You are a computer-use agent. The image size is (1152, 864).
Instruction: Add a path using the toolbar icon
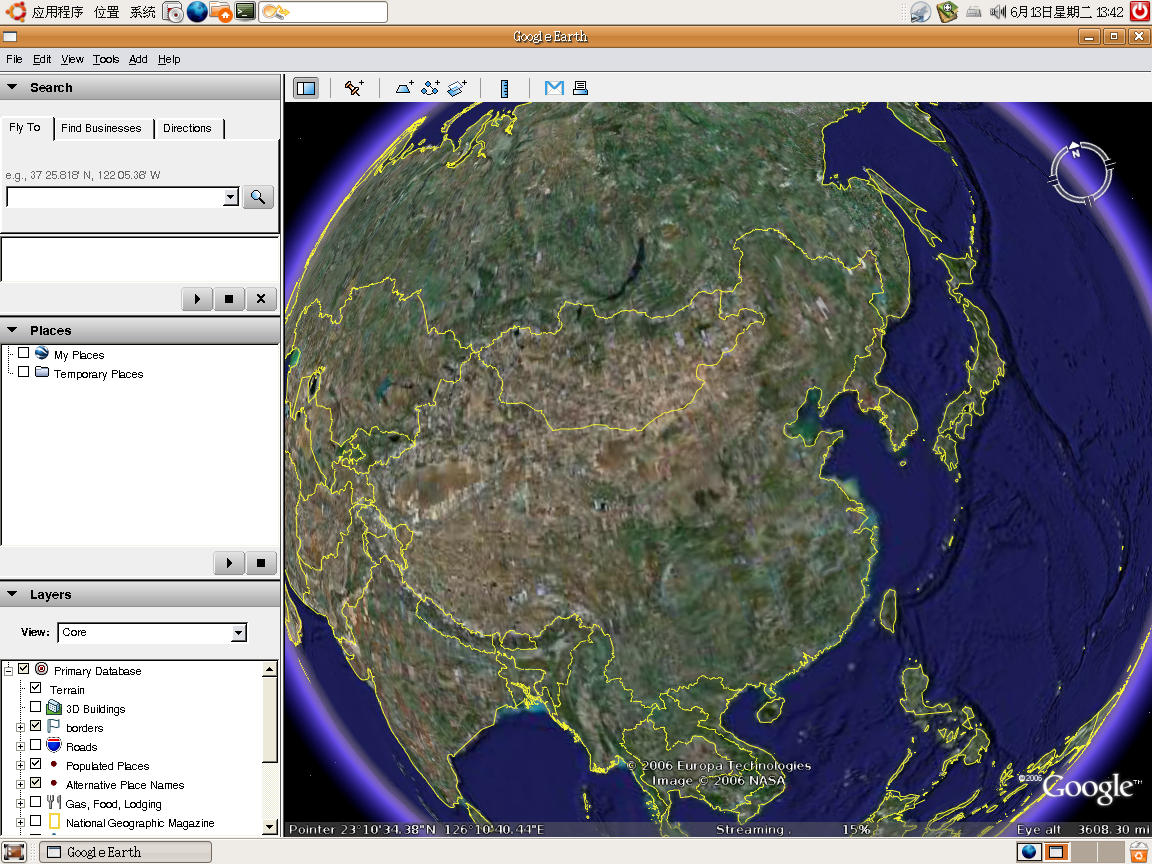pos(431,88)
